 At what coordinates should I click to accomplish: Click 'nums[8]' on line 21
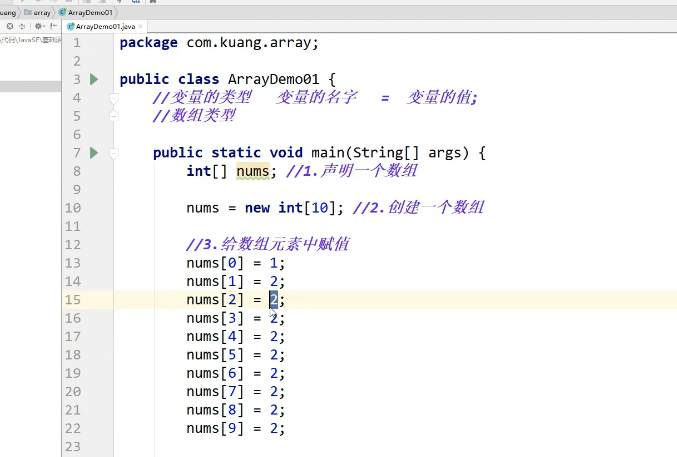coord(215,410)
